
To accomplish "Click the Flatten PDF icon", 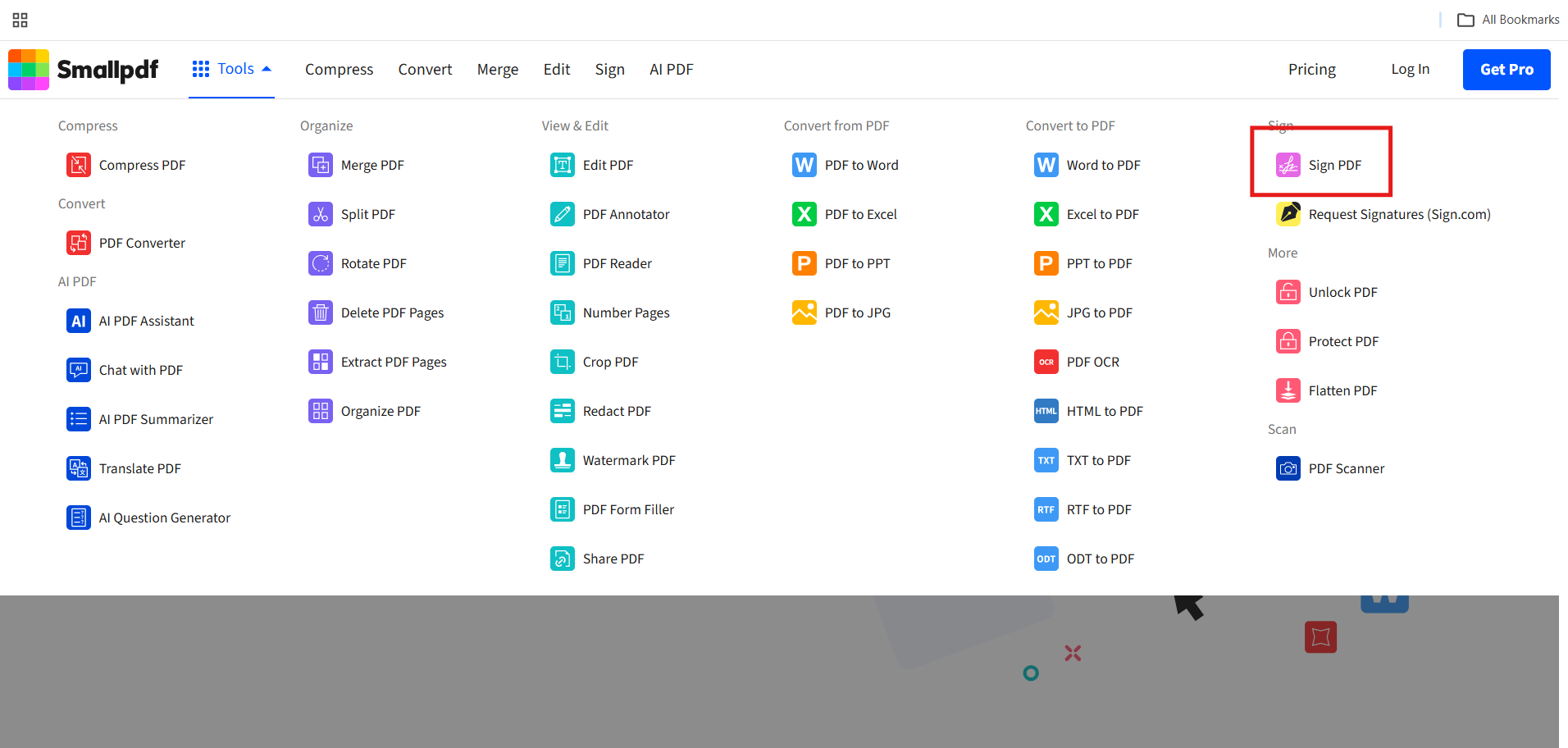I will tap(1288, 390).
